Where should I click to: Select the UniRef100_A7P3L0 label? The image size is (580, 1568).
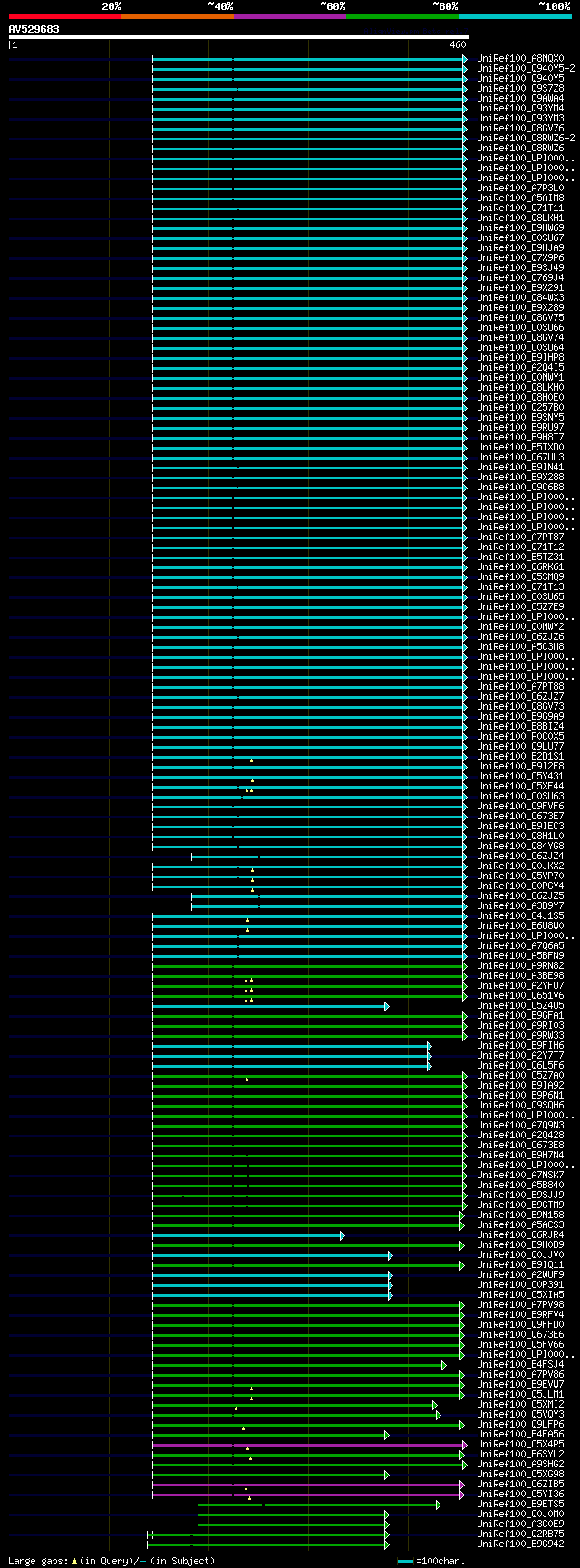pos(519,189)
